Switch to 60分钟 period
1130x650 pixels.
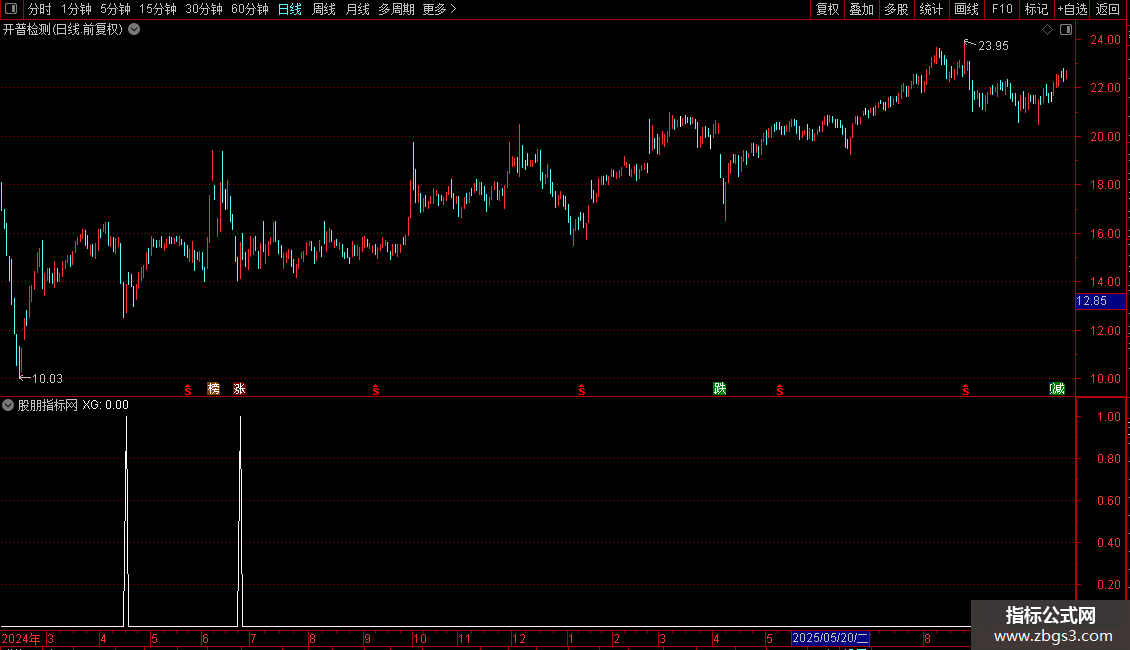coord(249,9)
